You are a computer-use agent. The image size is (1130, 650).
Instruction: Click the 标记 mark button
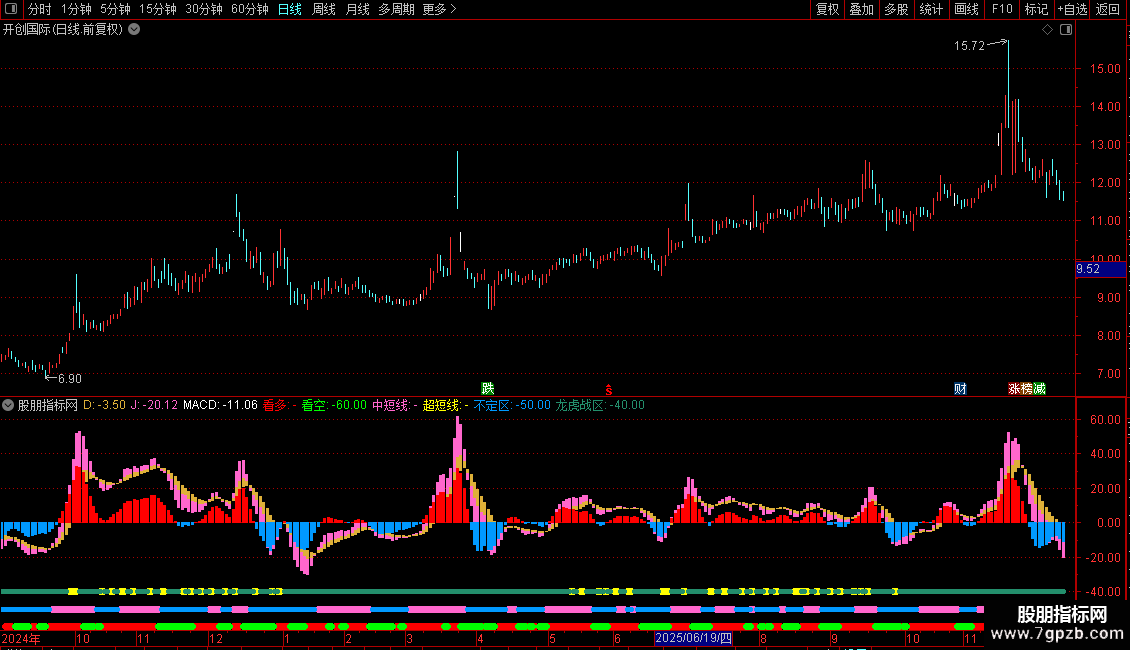pyautogui.click(x=1036, y=9)
